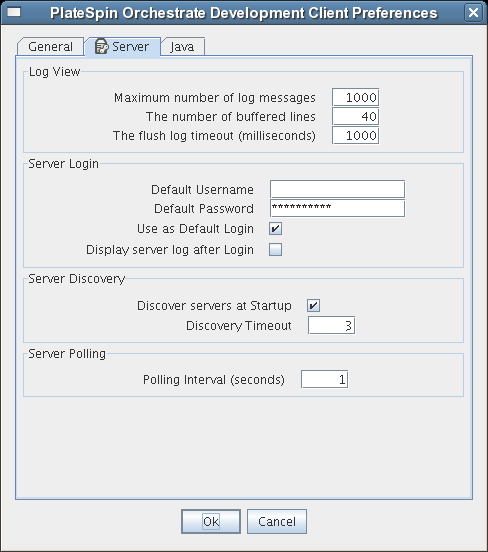488x552 pixels.
Task: Click the number of buffered lines field
Action: tap(356, 117)
